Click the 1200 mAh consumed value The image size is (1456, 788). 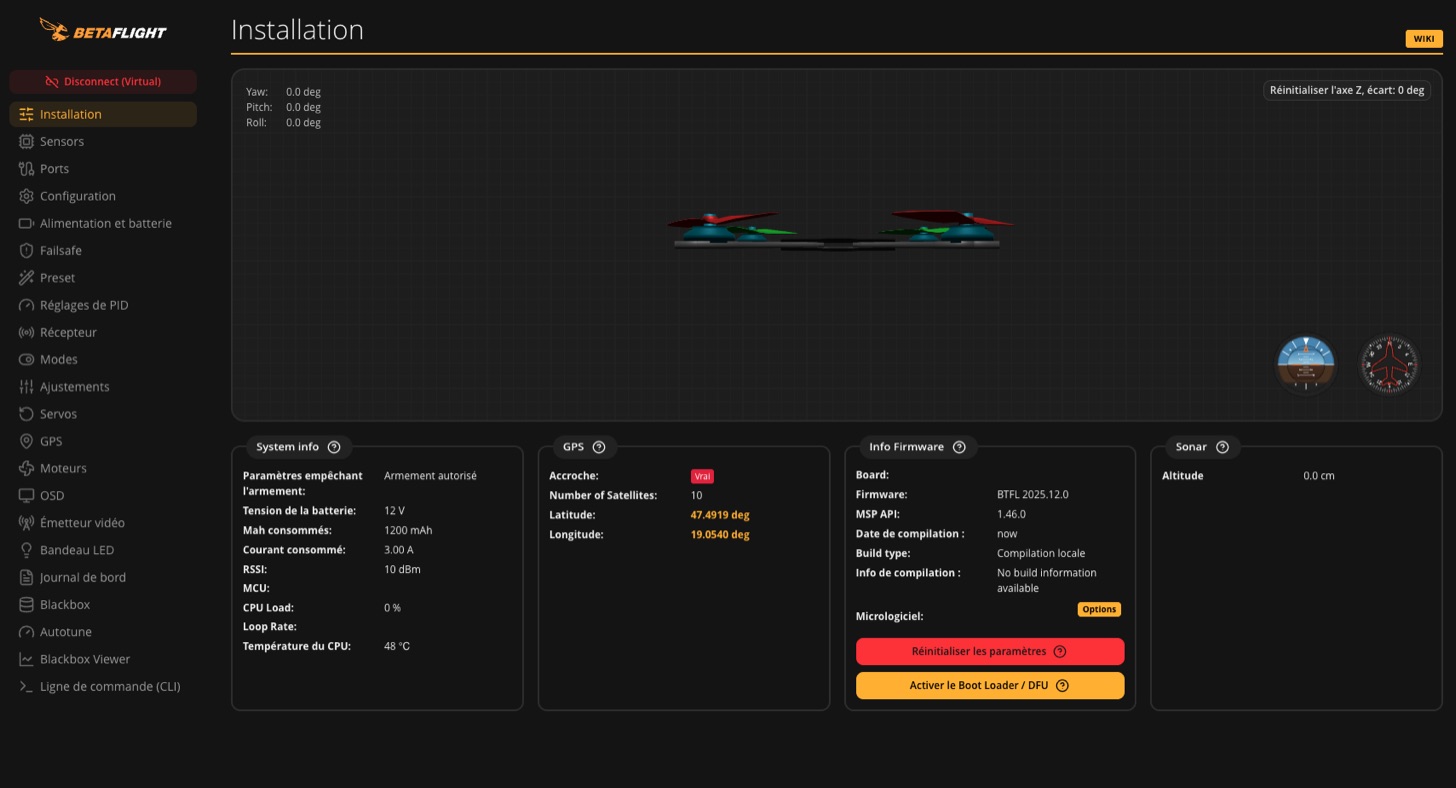[x=408, y=531]
